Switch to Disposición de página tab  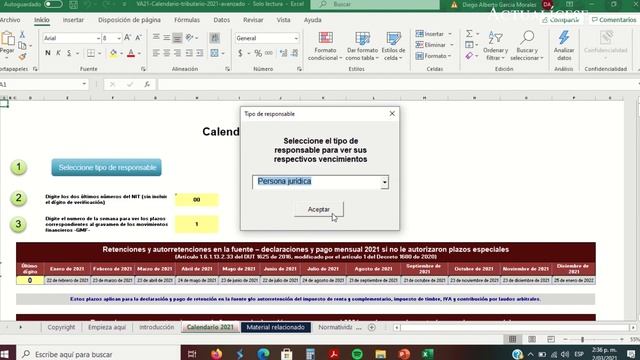click(x=129, y=20)
